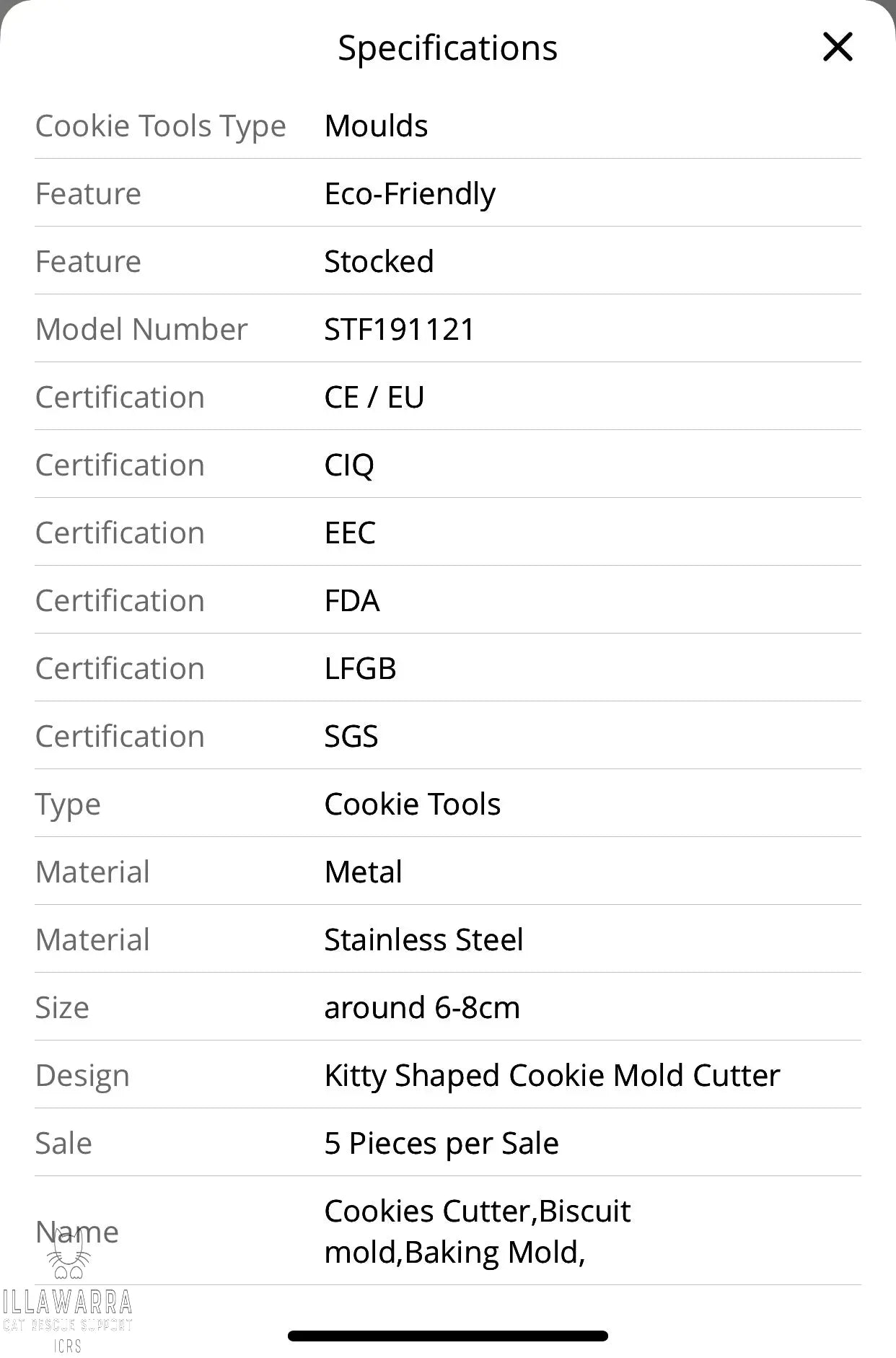Image resolution: width=896 pixels, height=1358 pixels.
Task: Select the FDA certification value
Action: (352, 601)
